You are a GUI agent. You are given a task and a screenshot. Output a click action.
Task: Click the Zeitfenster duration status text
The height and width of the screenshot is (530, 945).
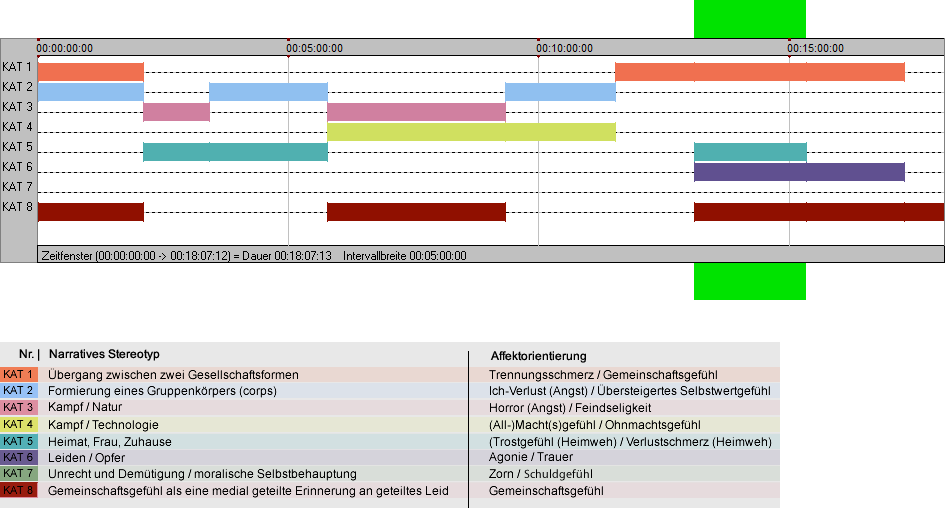pyautogui.click(x=186, y=256)
